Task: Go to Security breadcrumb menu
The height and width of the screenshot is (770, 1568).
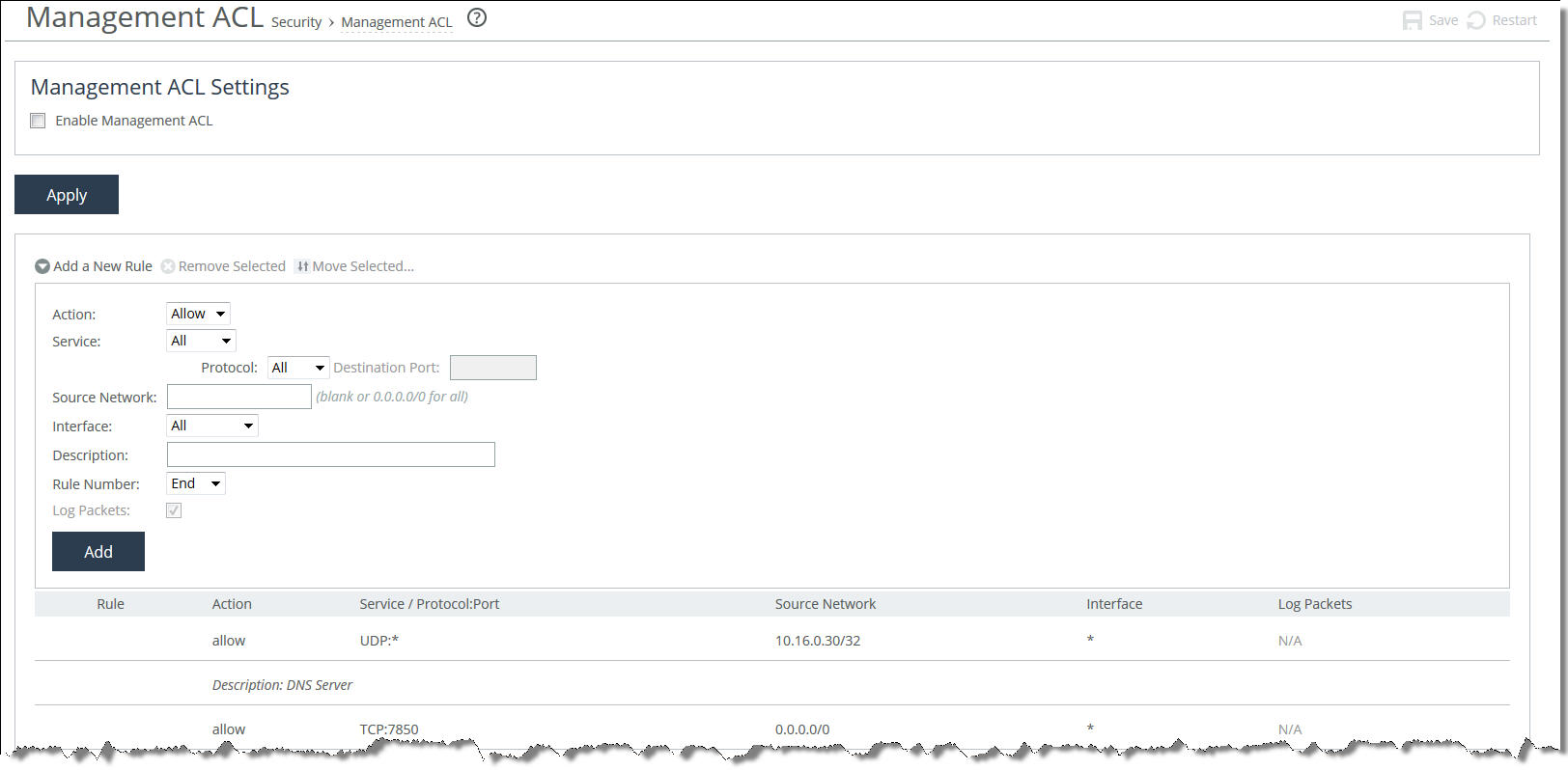Action: (296, 22)
